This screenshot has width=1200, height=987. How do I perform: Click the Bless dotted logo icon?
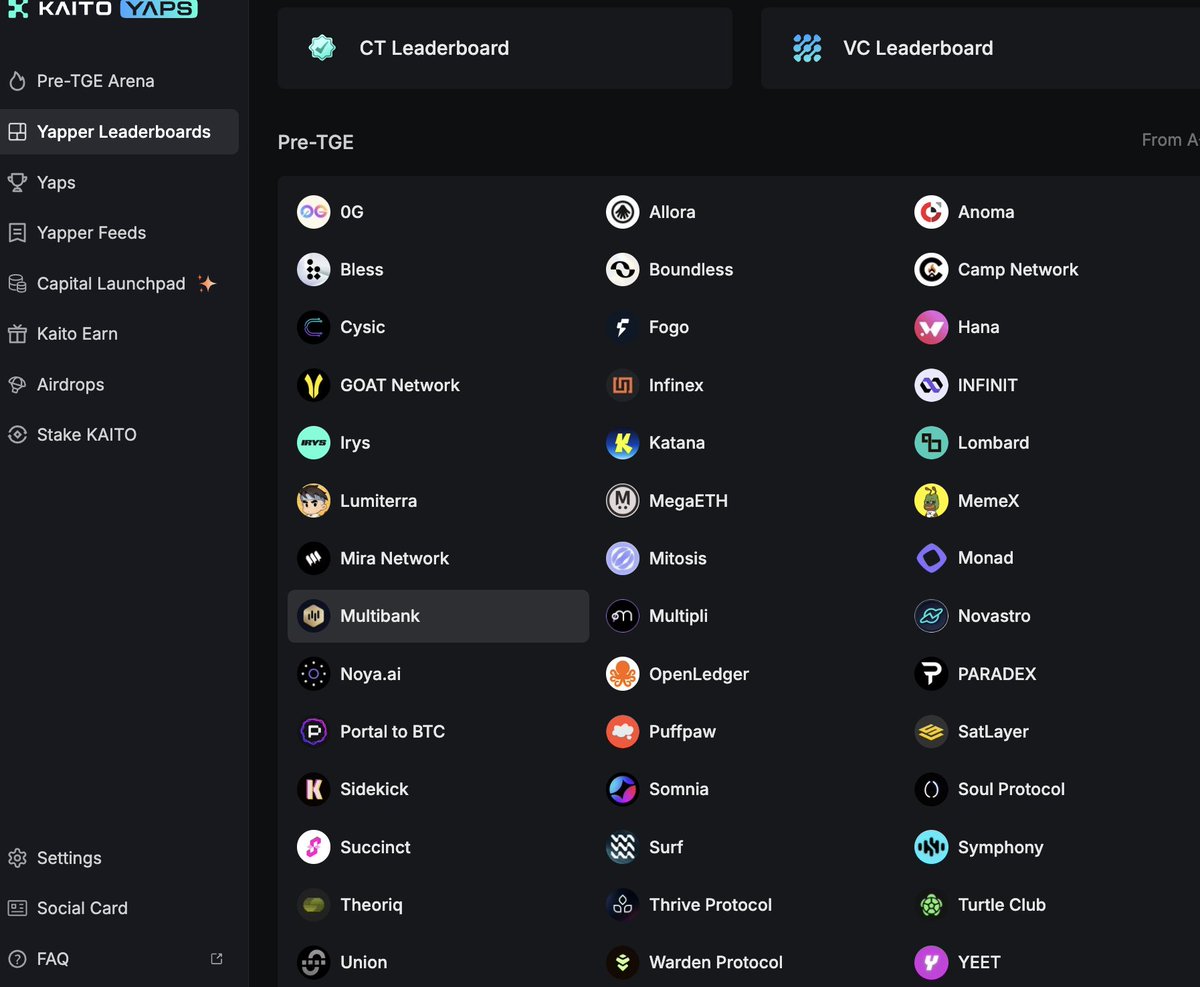click(313, 270)
